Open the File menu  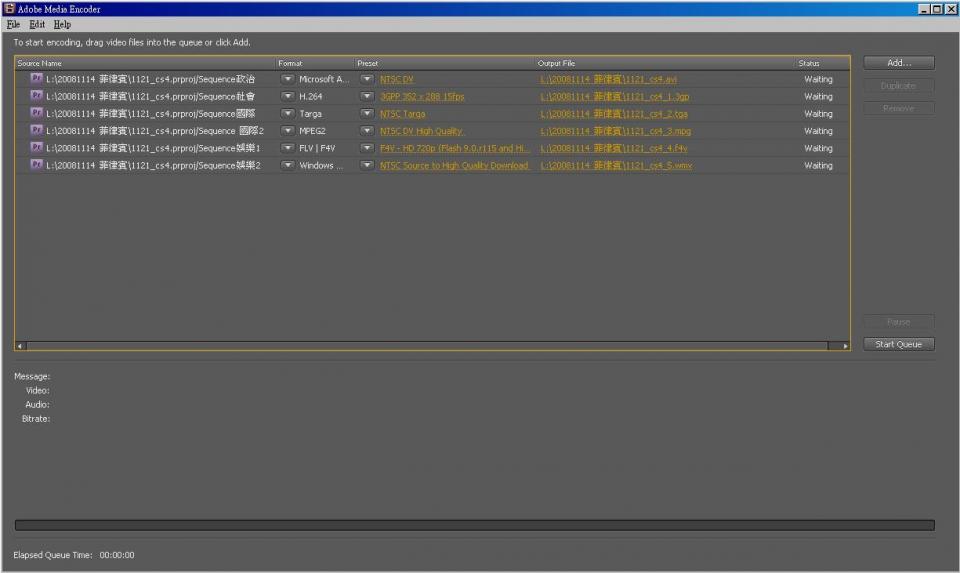coord(13,24)
